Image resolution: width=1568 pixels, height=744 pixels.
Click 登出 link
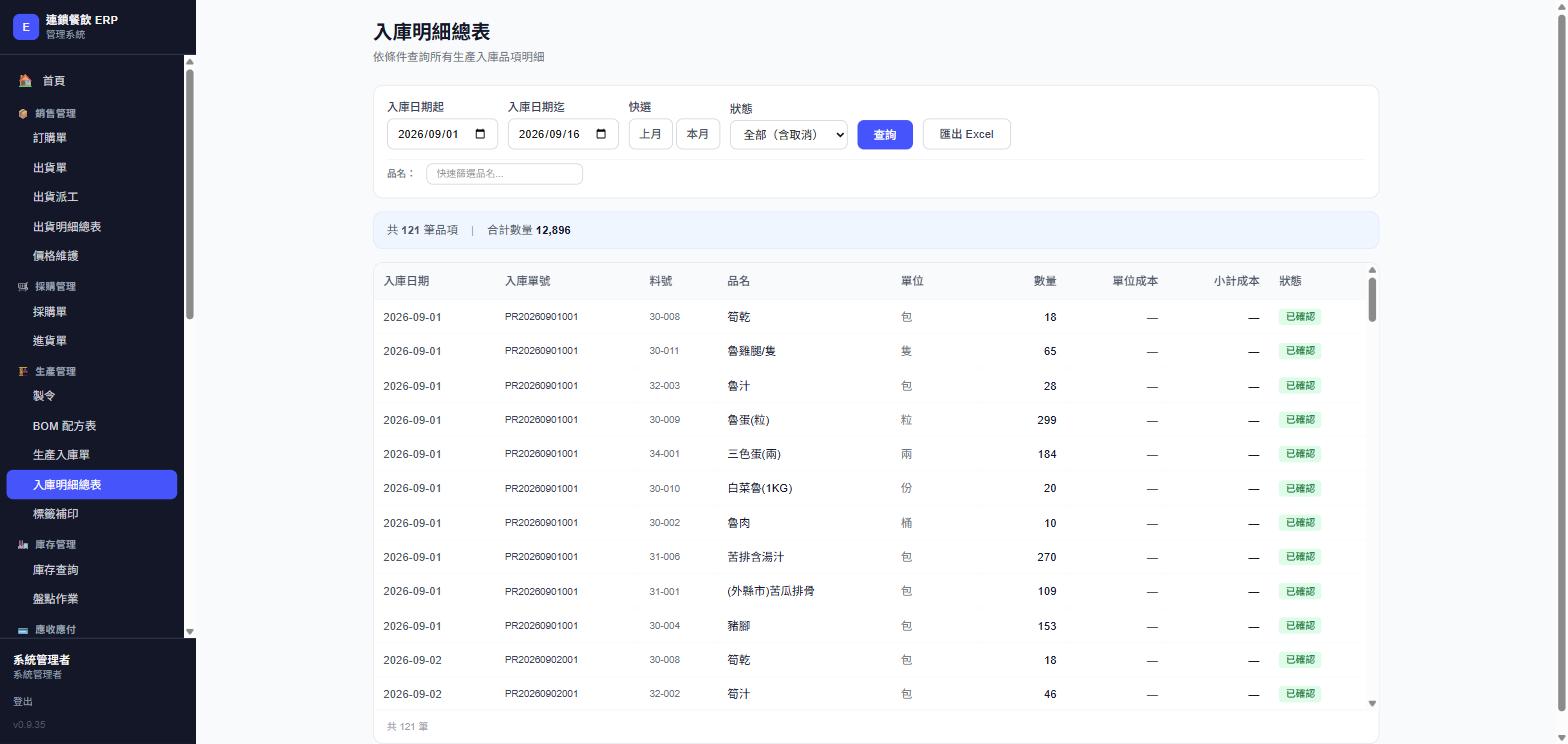click(23, 702)
